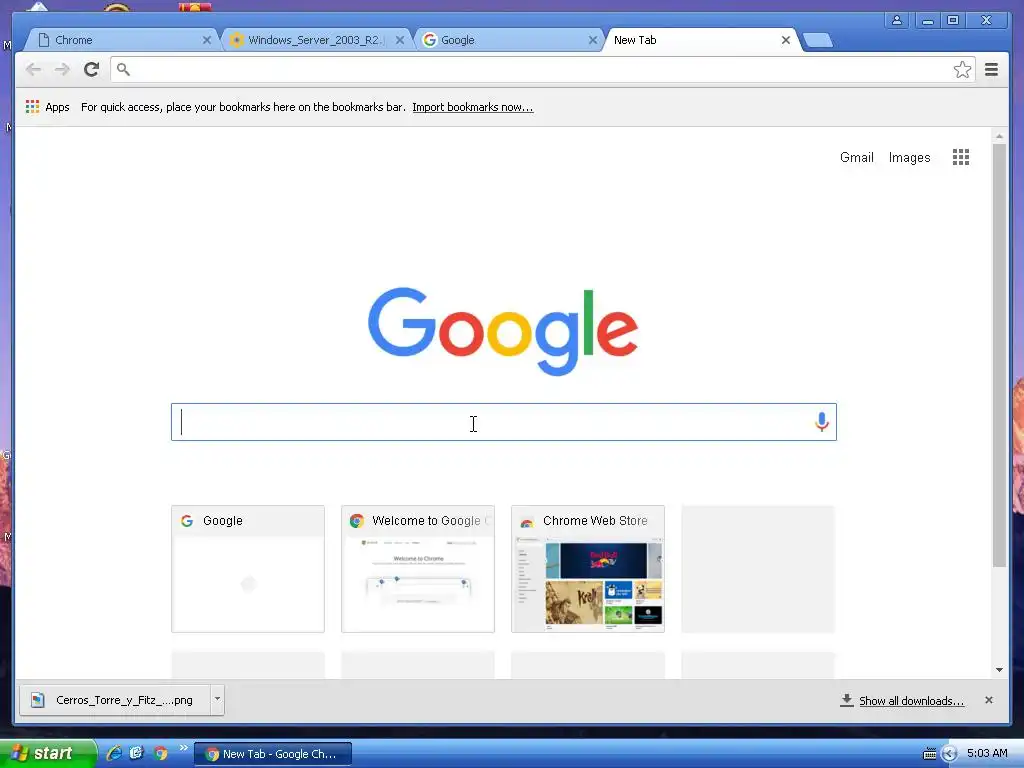This screenshot has height=768, width=1024.
Task: Open Gmail link
Action: [x=856, y=157]
